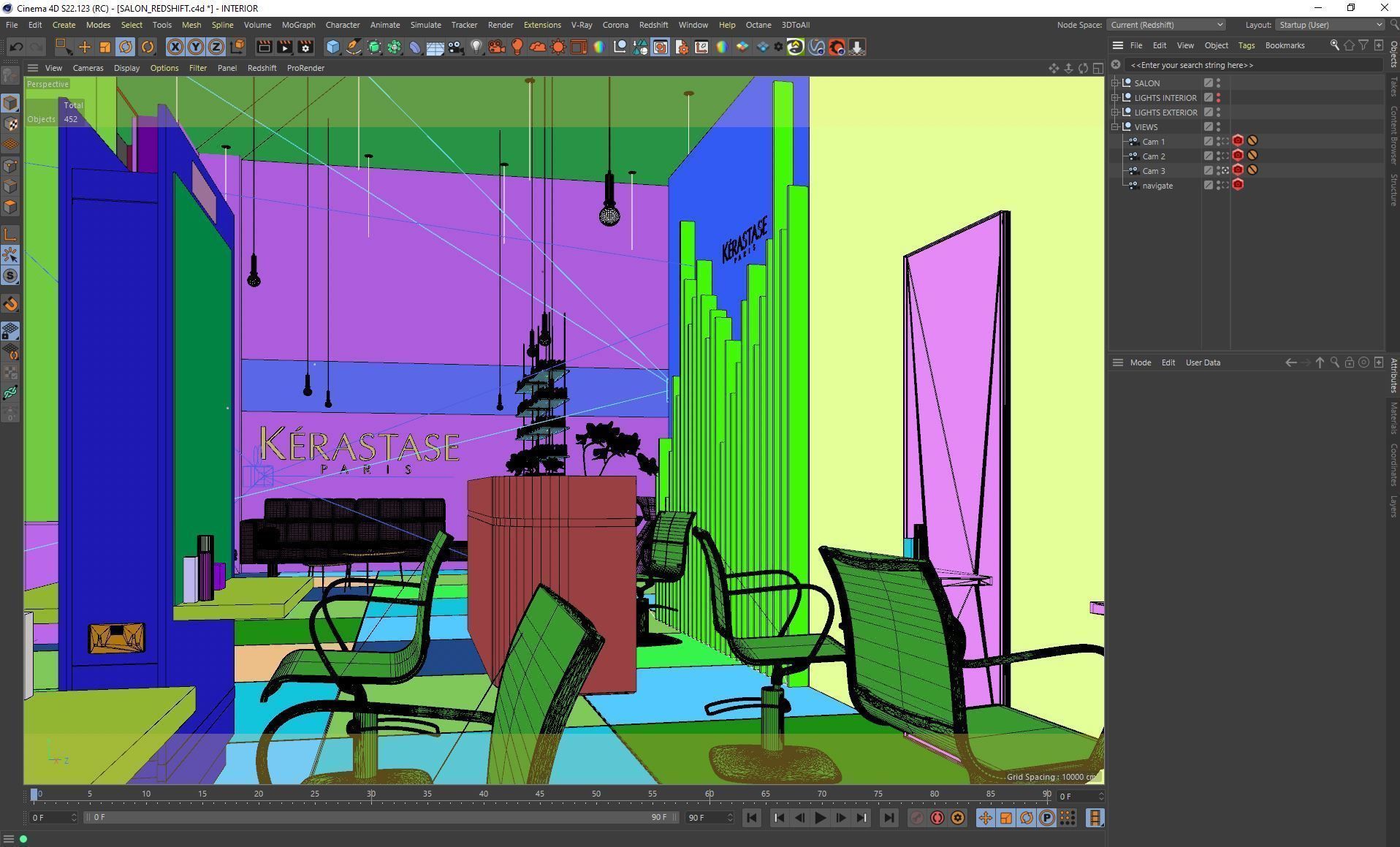1400x847 pixels.
Task: Click the Redshift camera tag on Cam 2
Action: pos(1238,156)
